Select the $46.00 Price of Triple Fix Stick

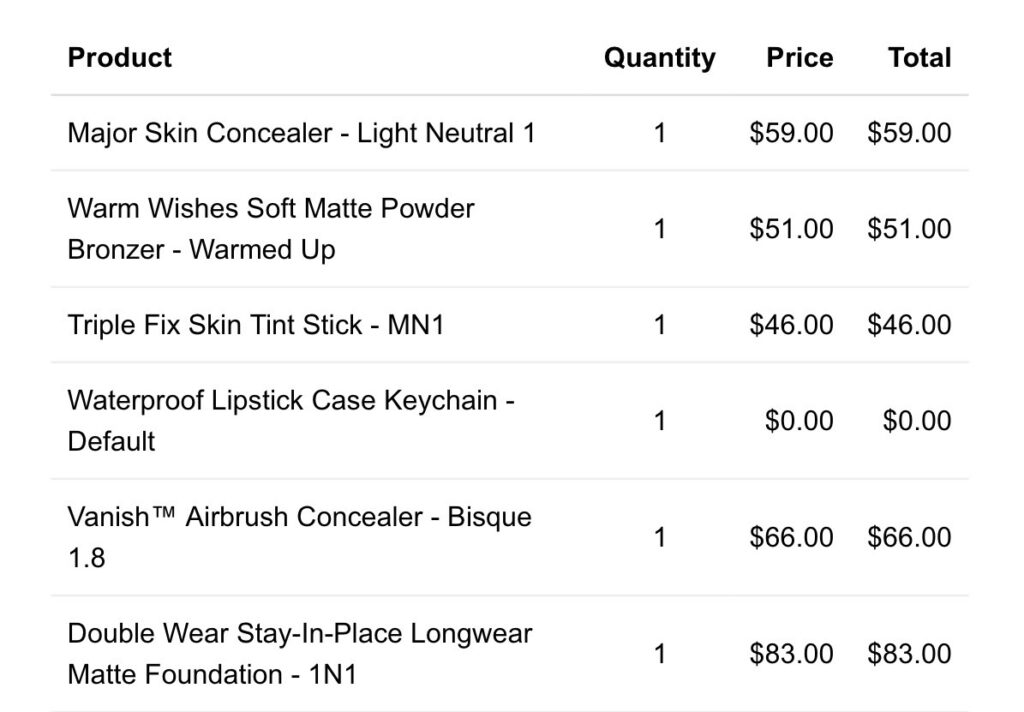point(791,325)
